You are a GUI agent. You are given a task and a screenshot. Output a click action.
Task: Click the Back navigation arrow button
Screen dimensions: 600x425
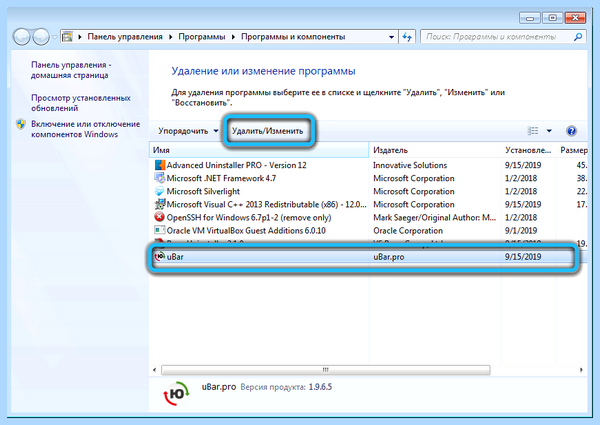[21, 37]
